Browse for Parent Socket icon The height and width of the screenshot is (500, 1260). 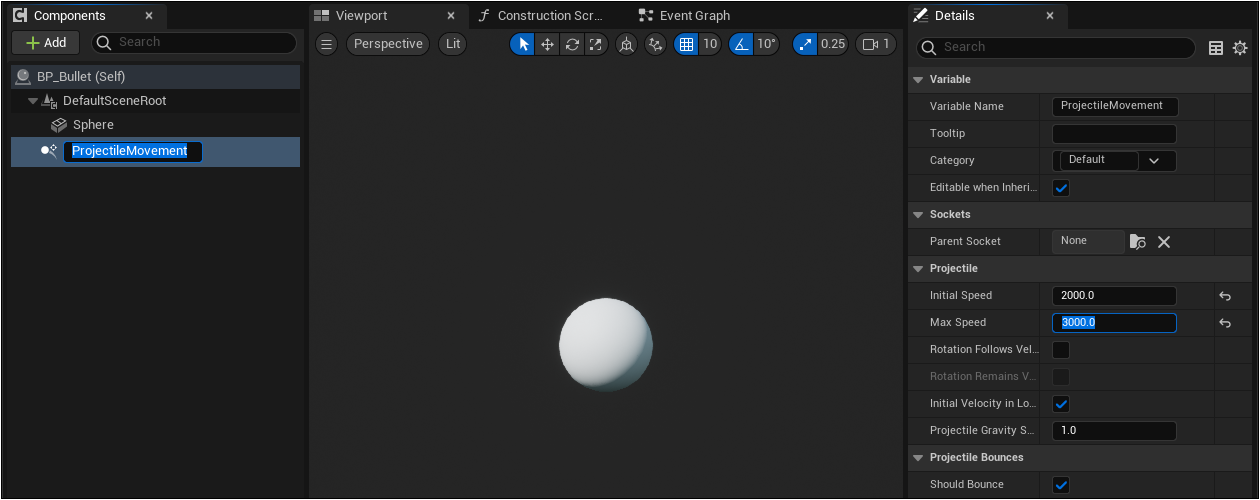point(1138,242)
